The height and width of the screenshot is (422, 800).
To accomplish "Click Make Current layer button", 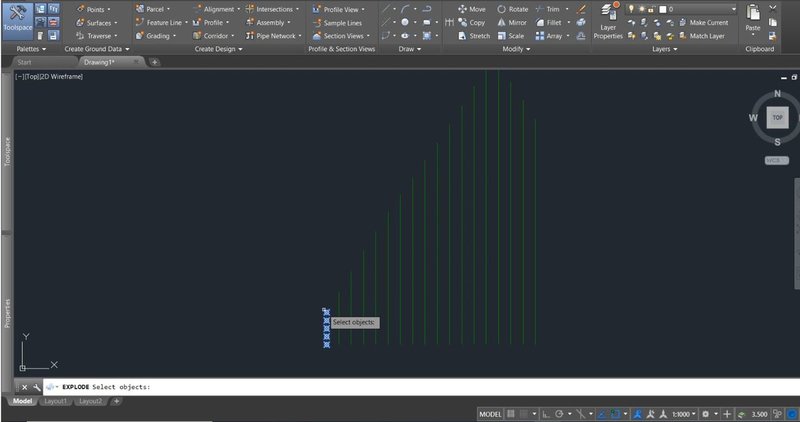I will click(703, 22).
